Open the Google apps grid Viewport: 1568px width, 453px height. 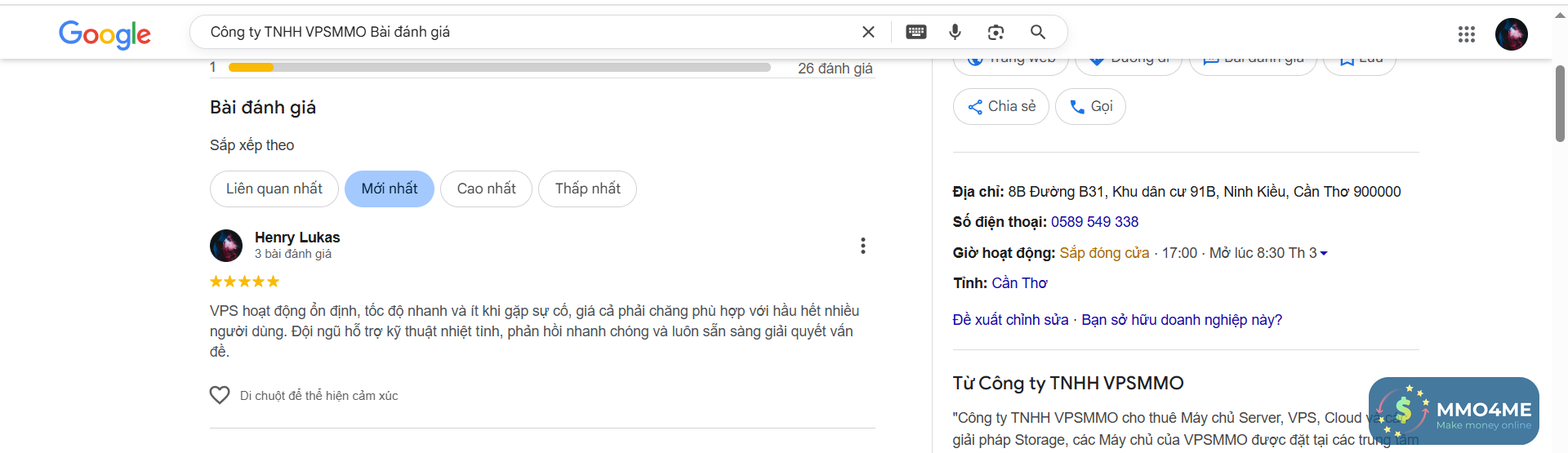[1467, 34]
